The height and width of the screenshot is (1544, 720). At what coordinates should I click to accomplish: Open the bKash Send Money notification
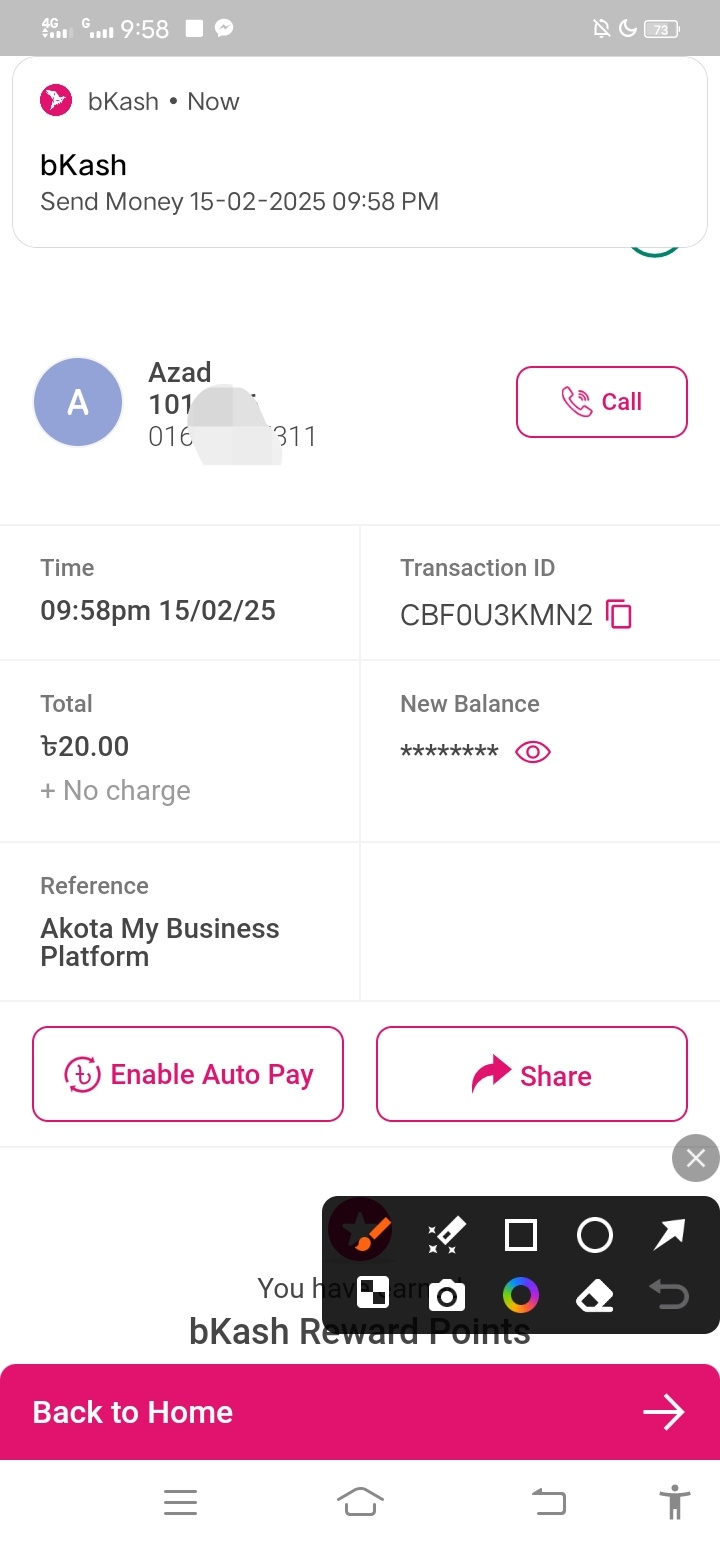click(360, 152)
